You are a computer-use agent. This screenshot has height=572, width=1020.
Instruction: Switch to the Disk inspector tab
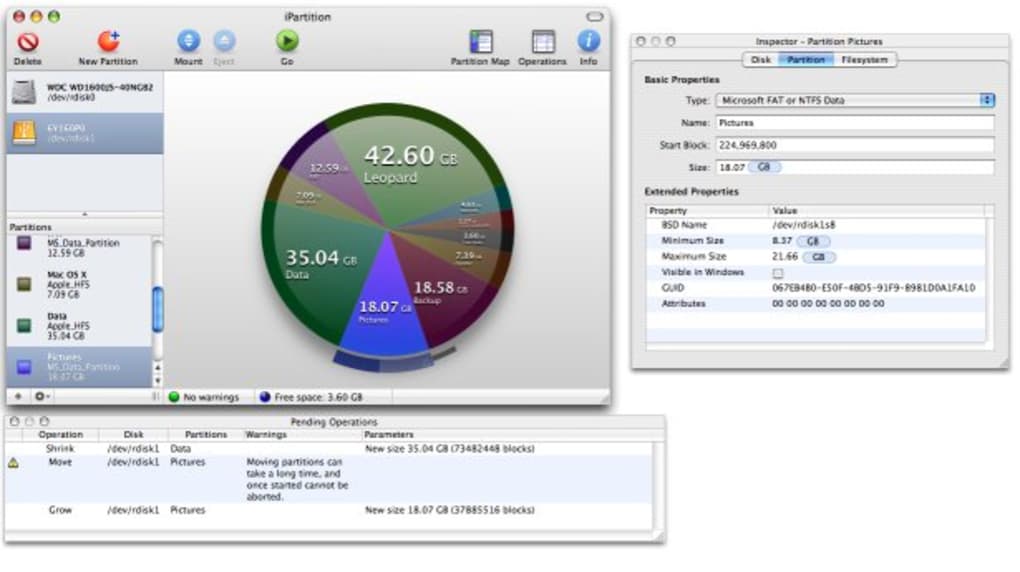761,60
